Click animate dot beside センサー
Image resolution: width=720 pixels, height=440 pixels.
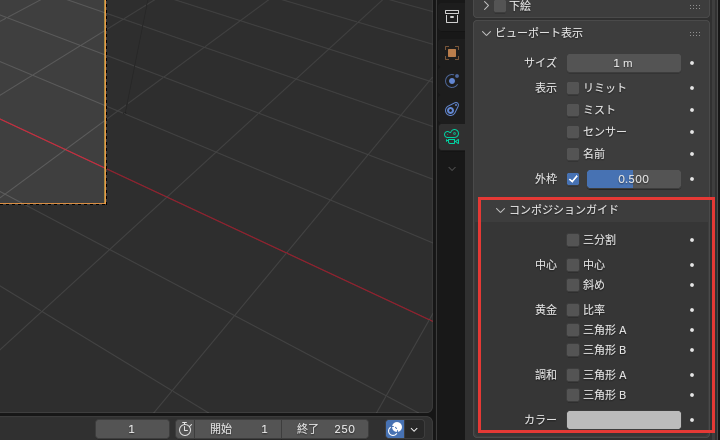(692, 132)
